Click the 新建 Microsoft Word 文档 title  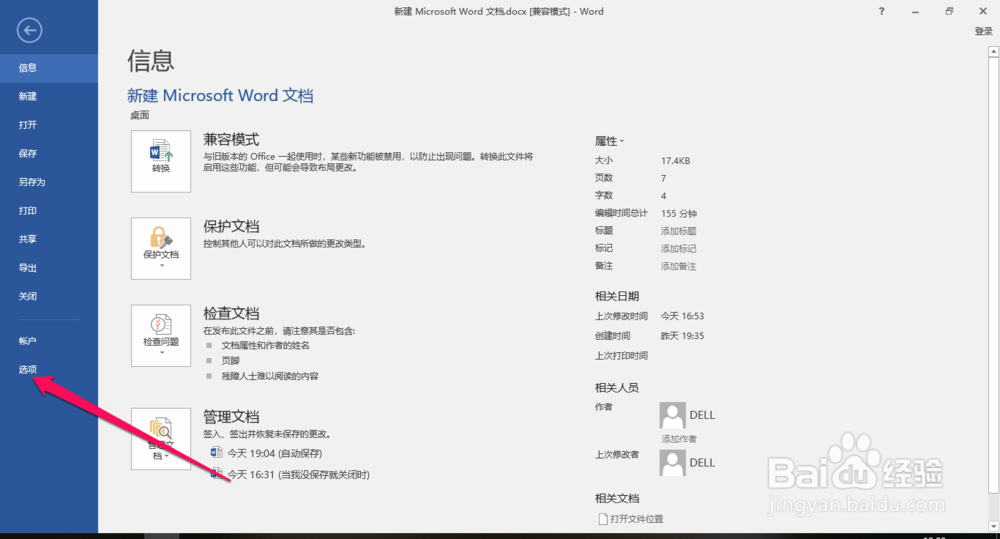point(220,96)
